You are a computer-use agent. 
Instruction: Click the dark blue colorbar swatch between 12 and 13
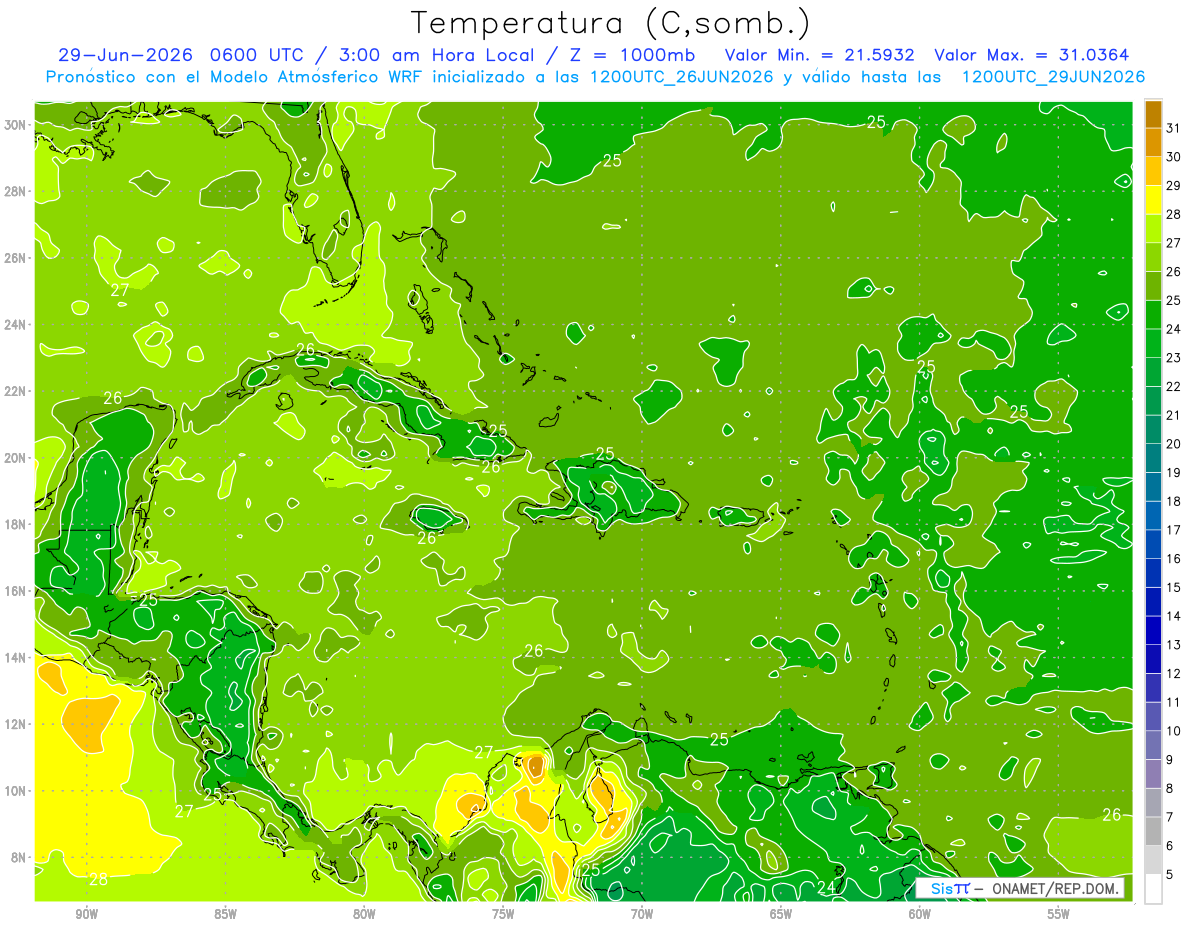coord(1153,659)
